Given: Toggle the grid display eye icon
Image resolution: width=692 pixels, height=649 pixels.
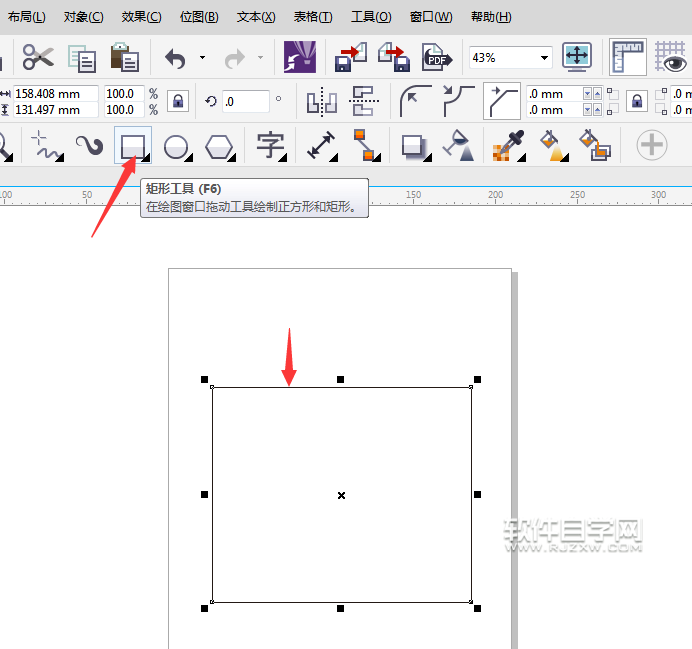Looking at the screenshot, I should pyautogui.click(x=671, y=57).
